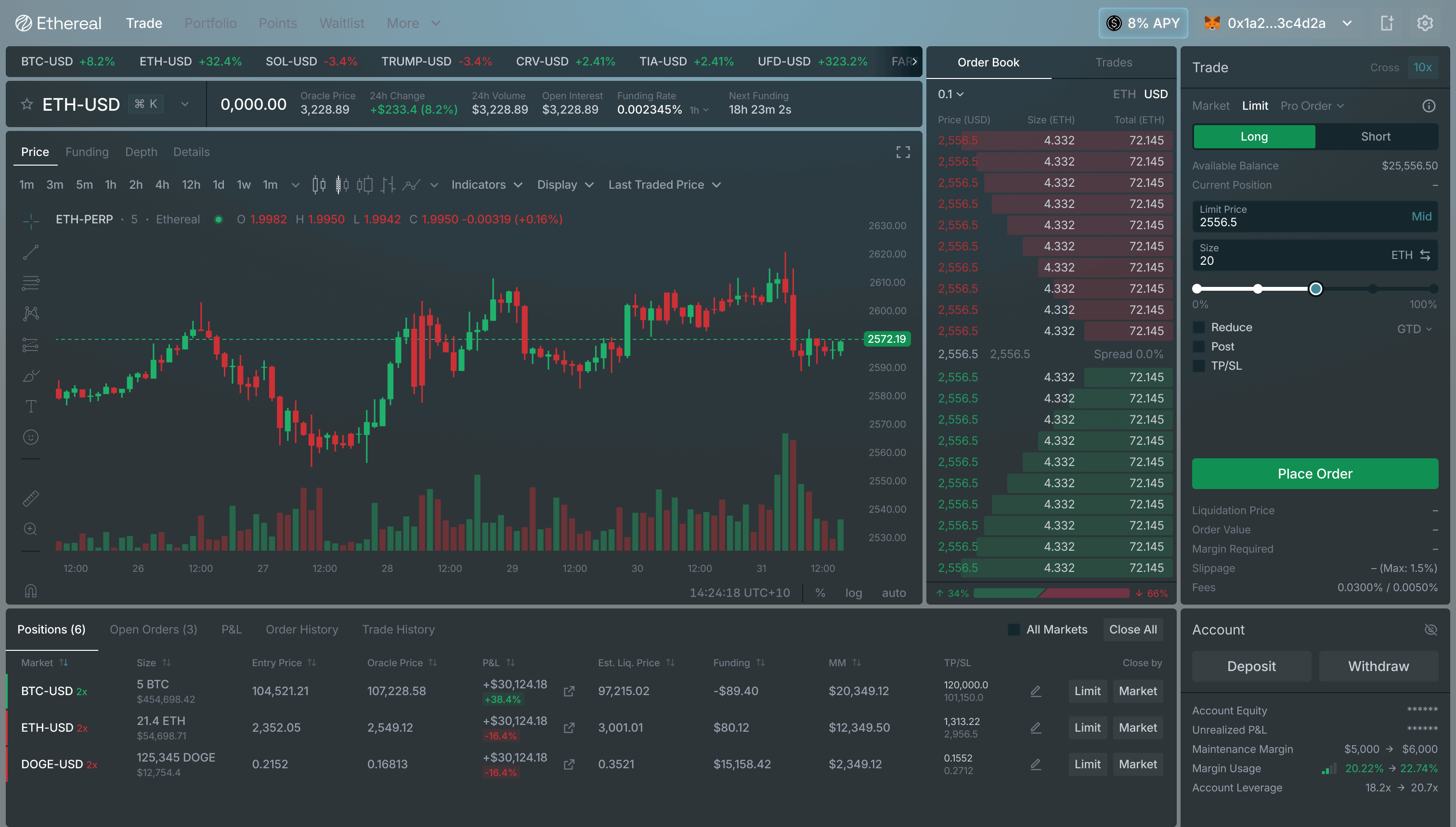Image resolution: width=1456 pixels, height=827 pixels.
Task: Enable the Reduce order option
Action: (1199, 326)
